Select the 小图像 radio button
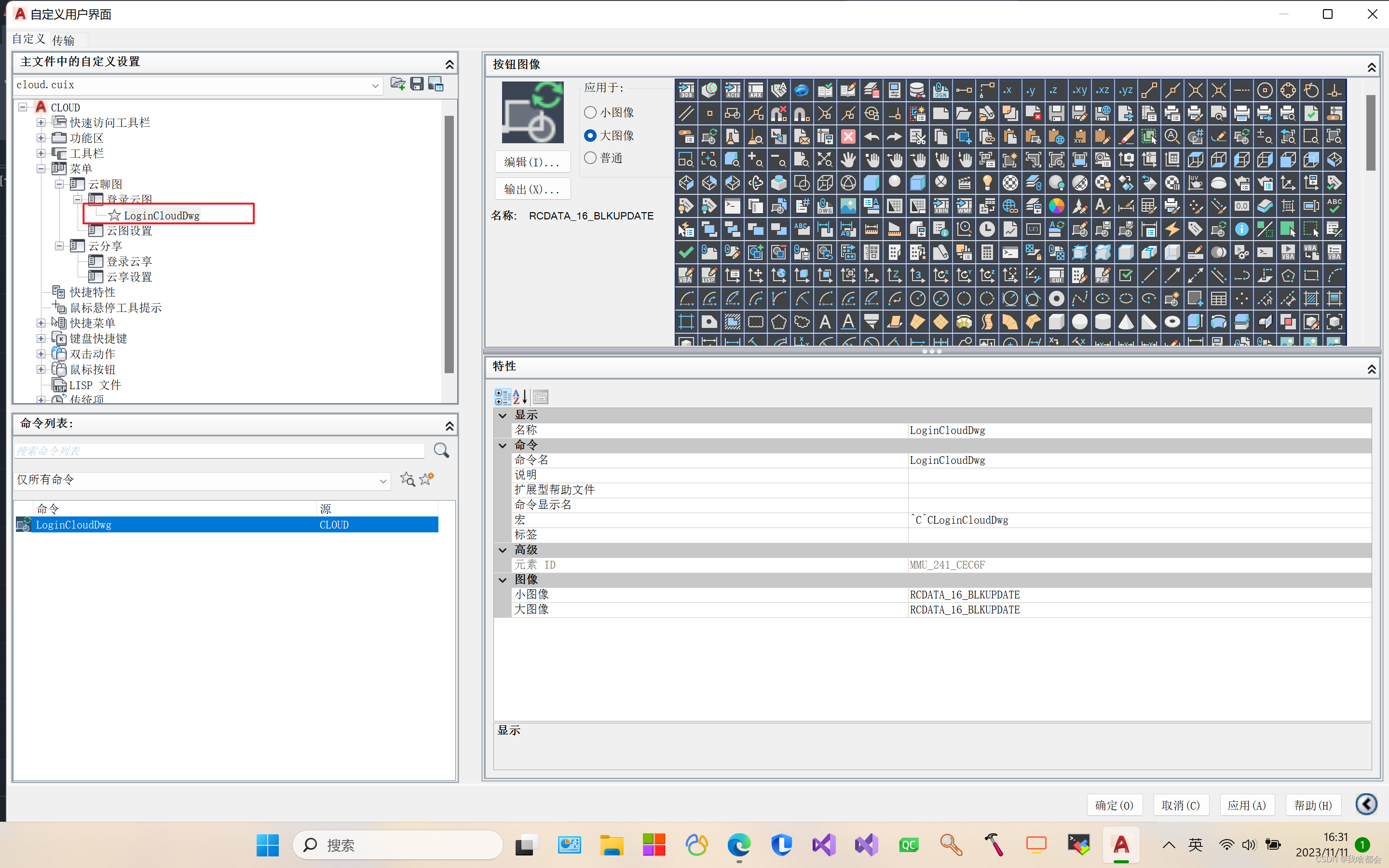Screen dimensions: 1389x868 590,112
